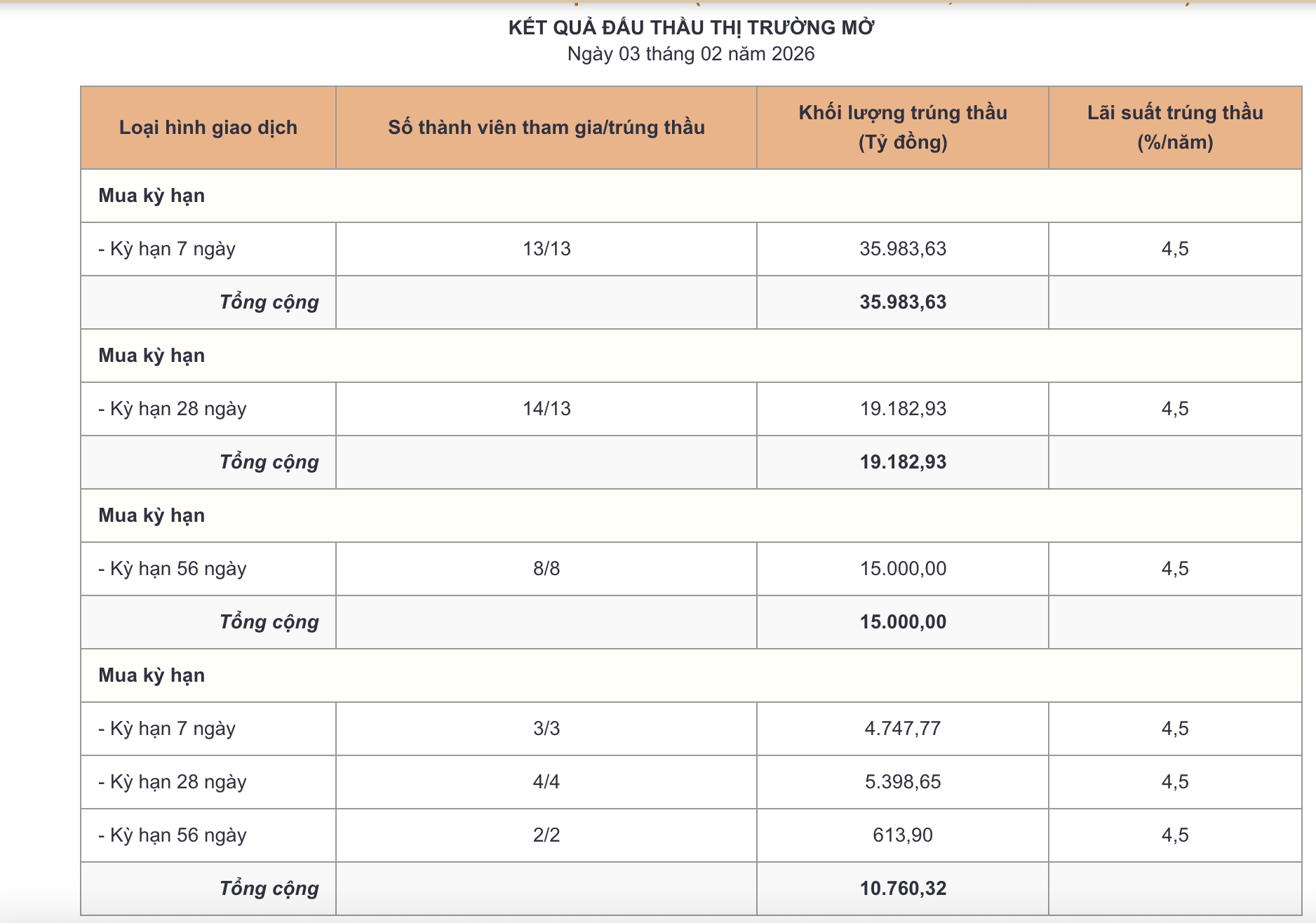
Task: Select the bold total "10.760,32"
Action: click(x=903, y=889)
